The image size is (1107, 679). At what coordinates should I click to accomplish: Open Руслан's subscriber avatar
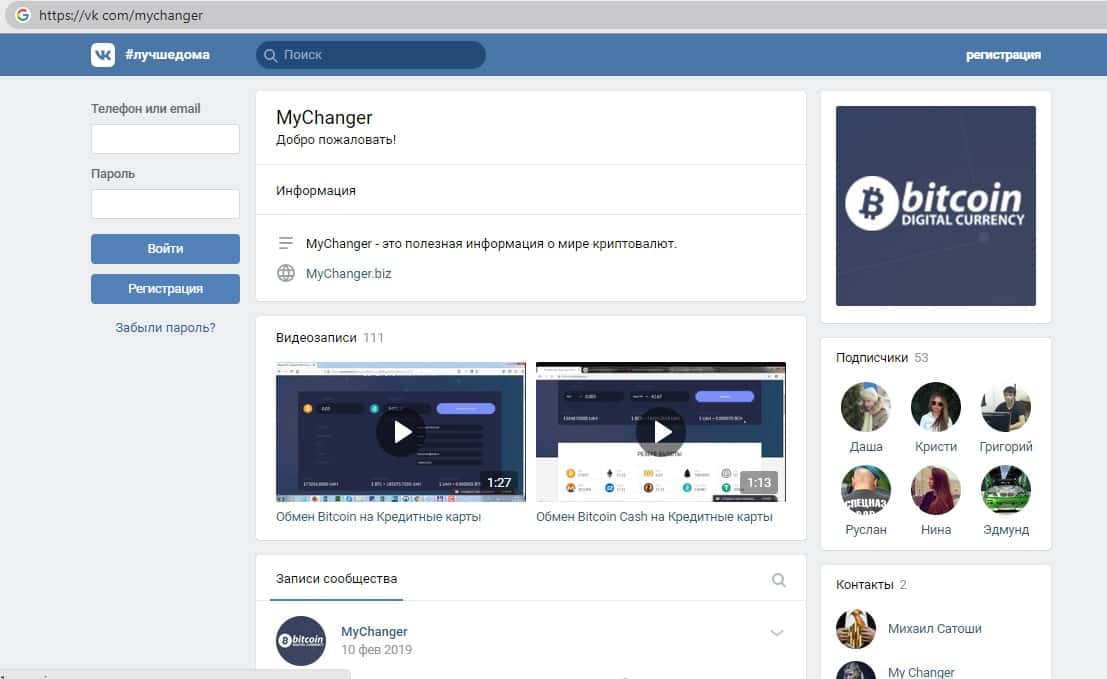click(866, 490)
